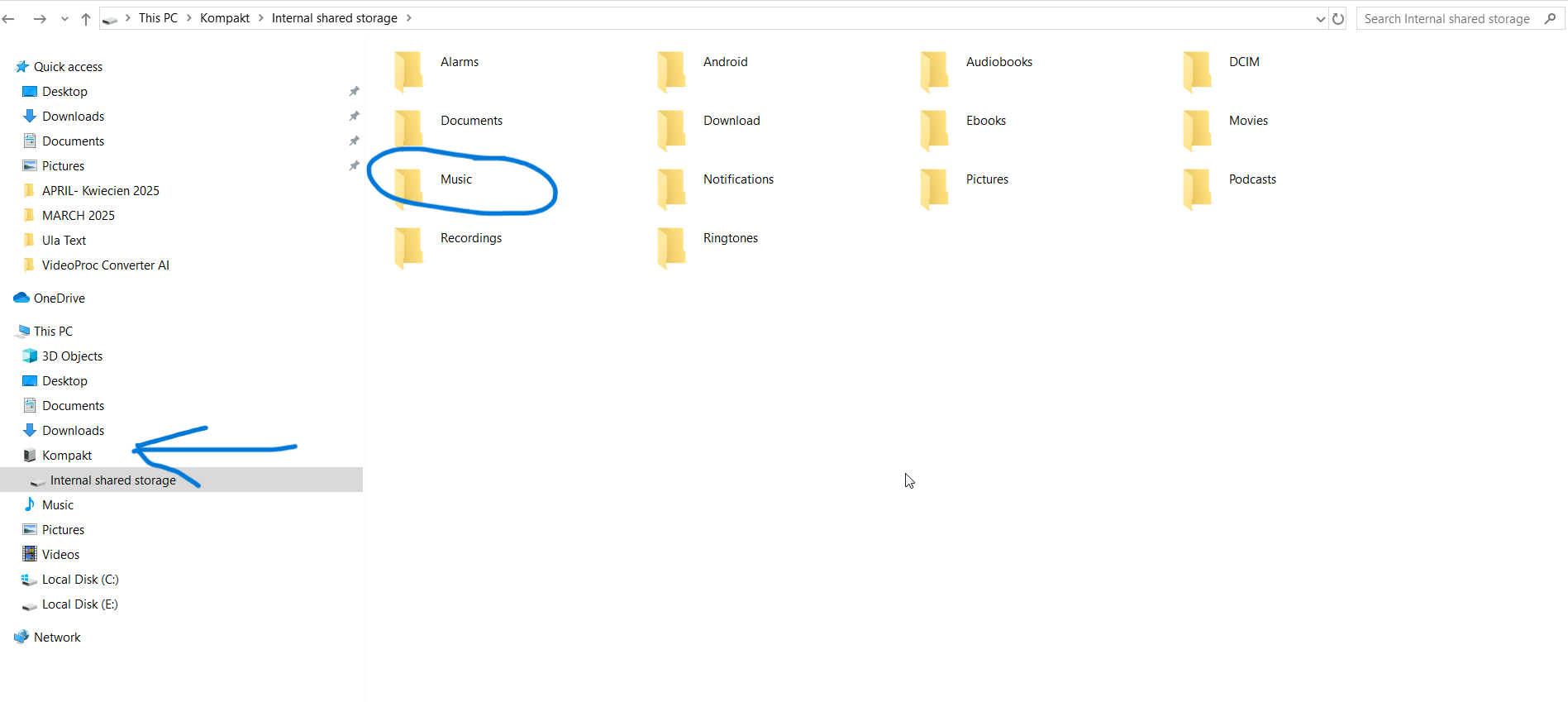Open the Android folder icon
The height and width of the screenshot is (702, 1568).
point(671,71)
